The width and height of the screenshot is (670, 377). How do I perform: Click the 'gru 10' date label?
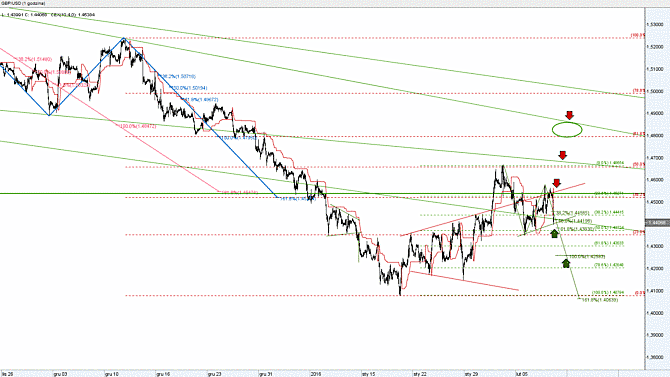click(x=112, y=374)
